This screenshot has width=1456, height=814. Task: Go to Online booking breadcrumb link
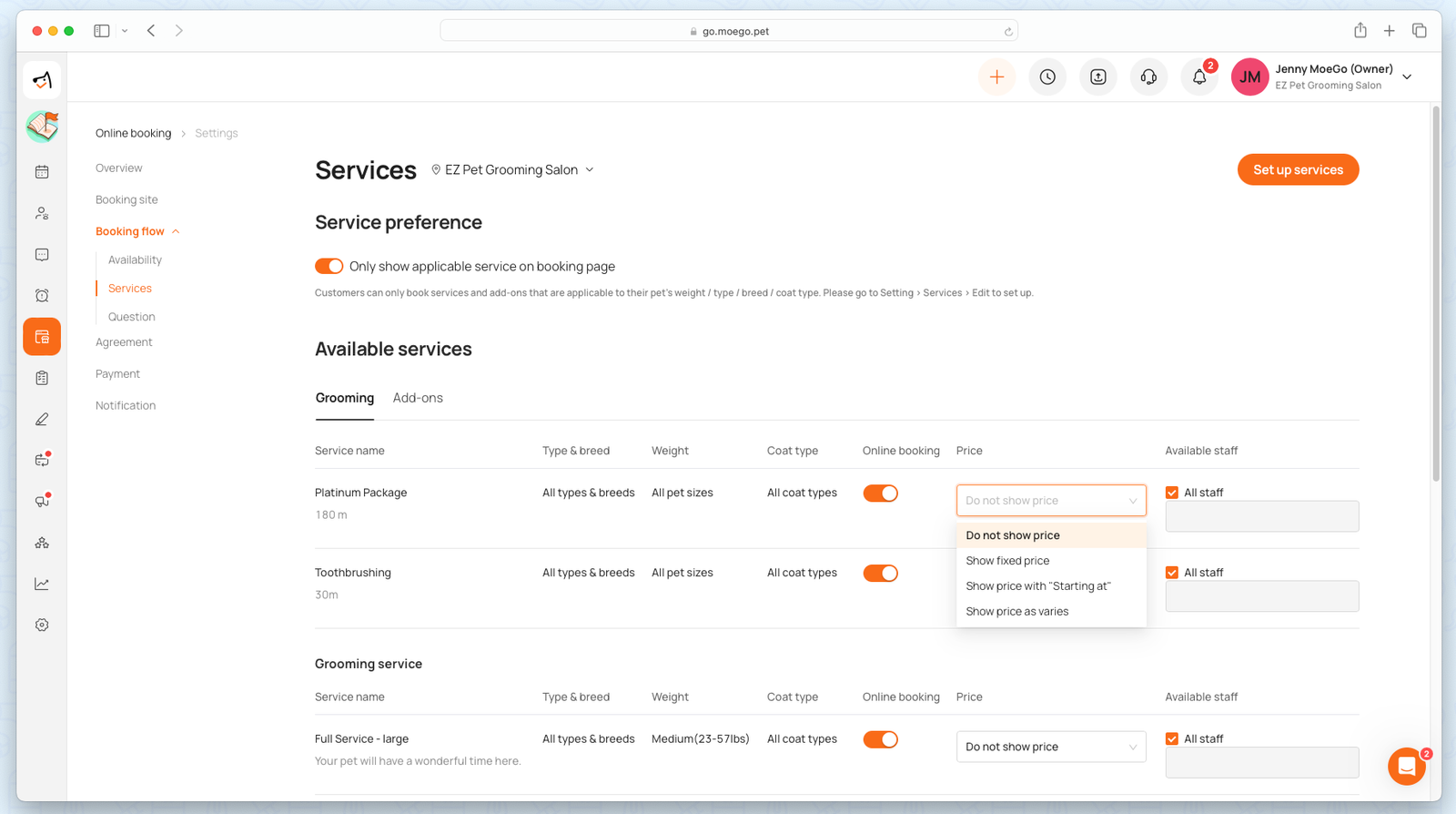pyautogui.click(x=133, y=133)
